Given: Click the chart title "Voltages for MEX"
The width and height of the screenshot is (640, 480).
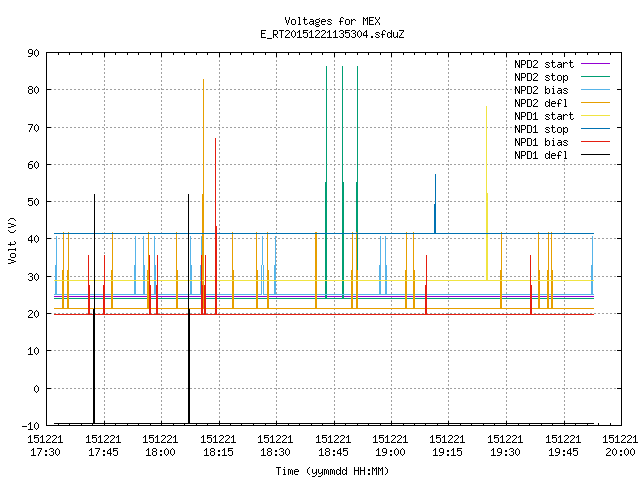Looking at the screenshot, I should click(332, 21).
